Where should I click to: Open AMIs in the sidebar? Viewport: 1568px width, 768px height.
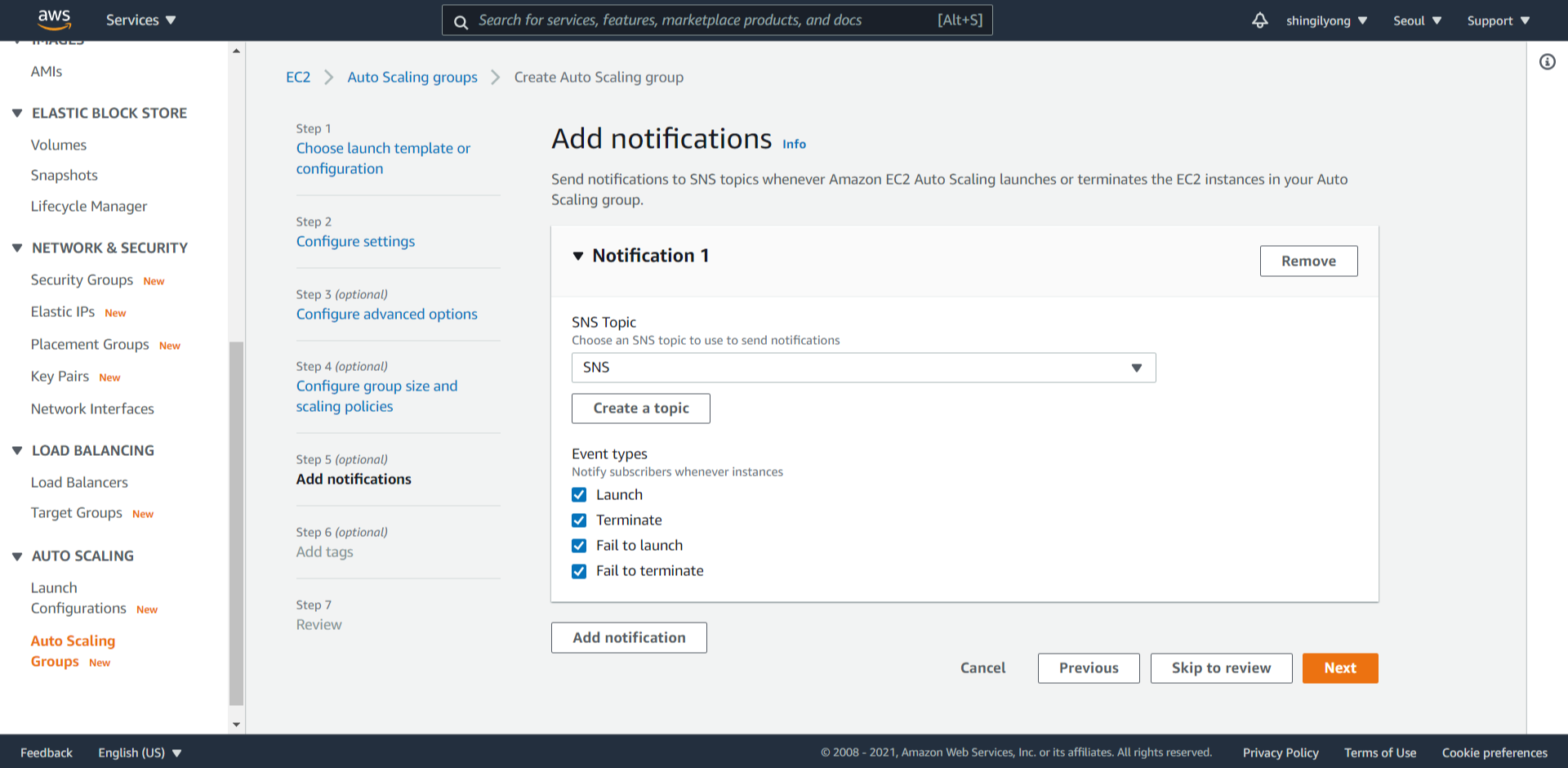(x=47, y=72)
